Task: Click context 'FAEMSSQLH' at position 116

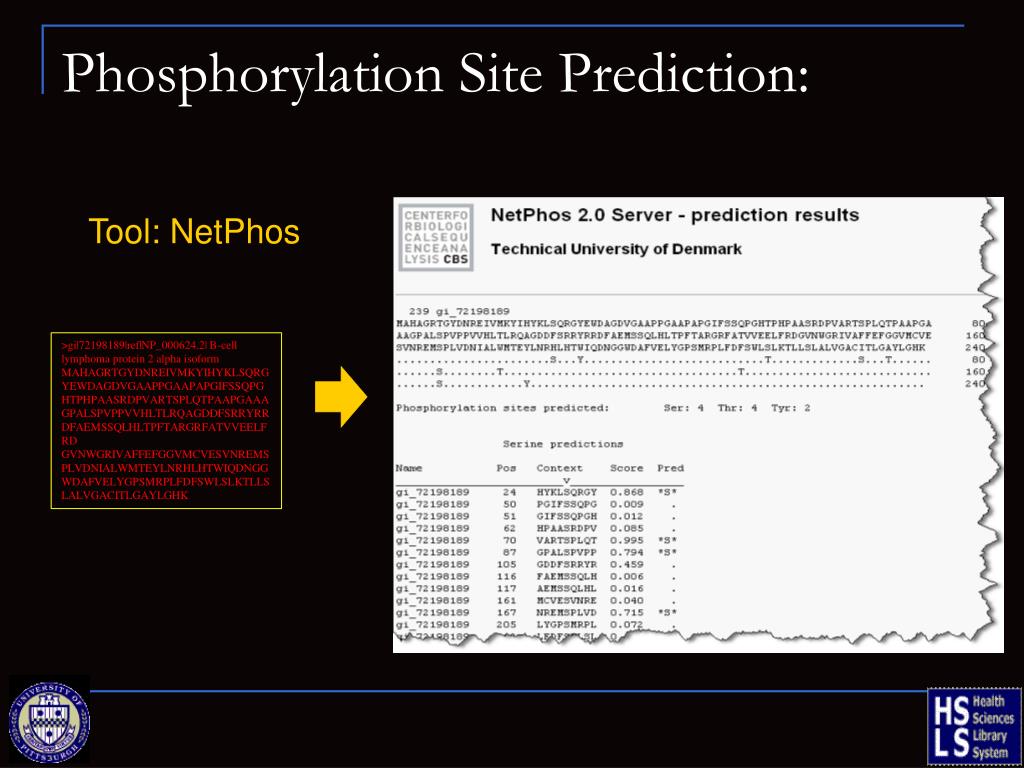Action: (566, 577)
